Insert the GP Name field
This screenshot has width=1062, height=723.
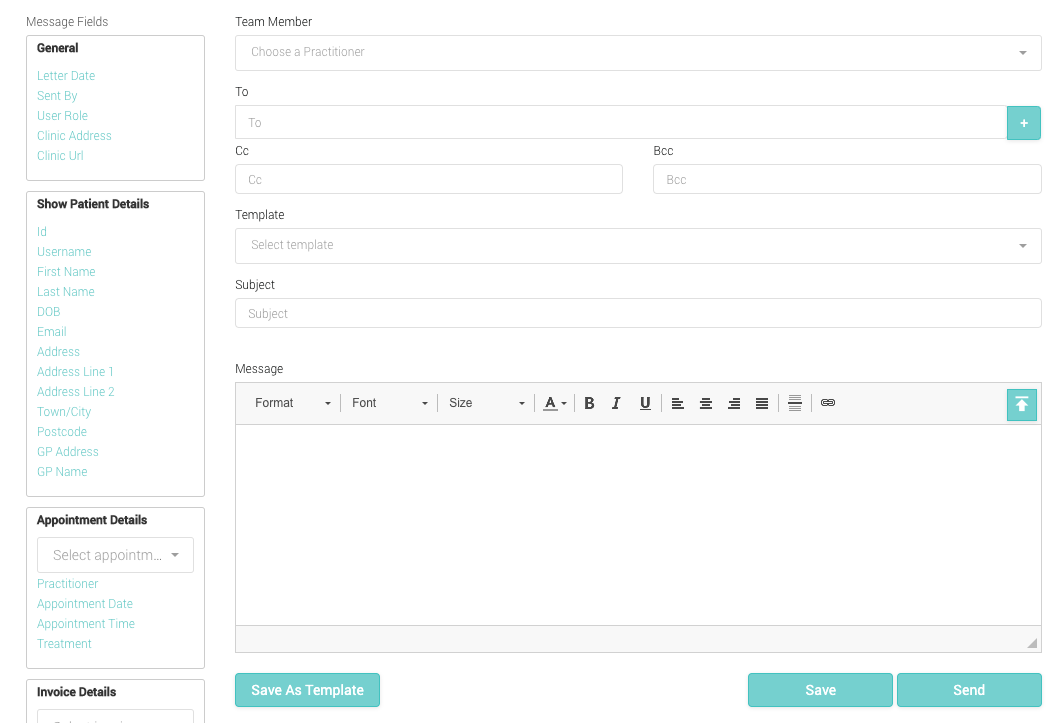pyautogui.click(x=62, y=472)
